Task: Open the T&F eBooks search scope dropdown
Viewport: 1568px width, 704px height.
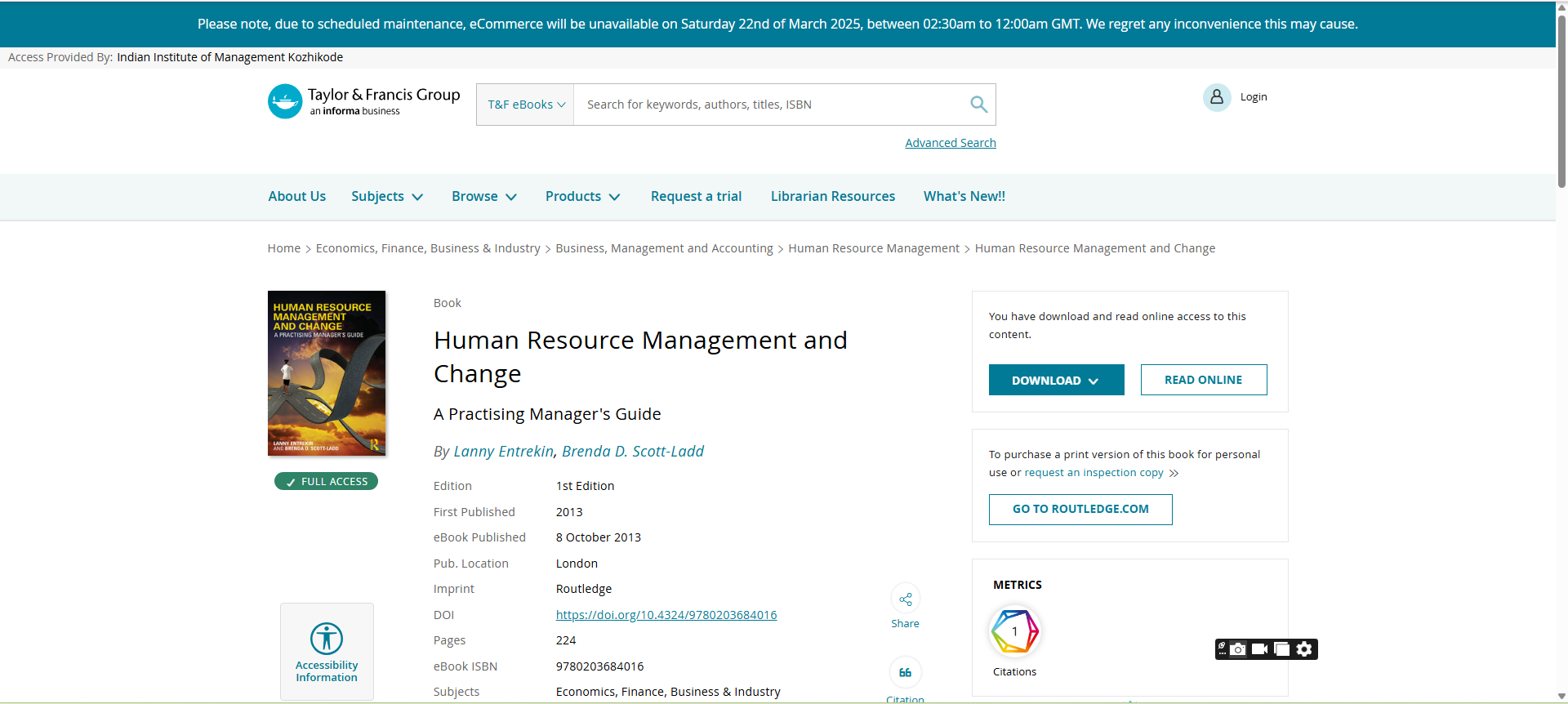Action: click(526, 105)
